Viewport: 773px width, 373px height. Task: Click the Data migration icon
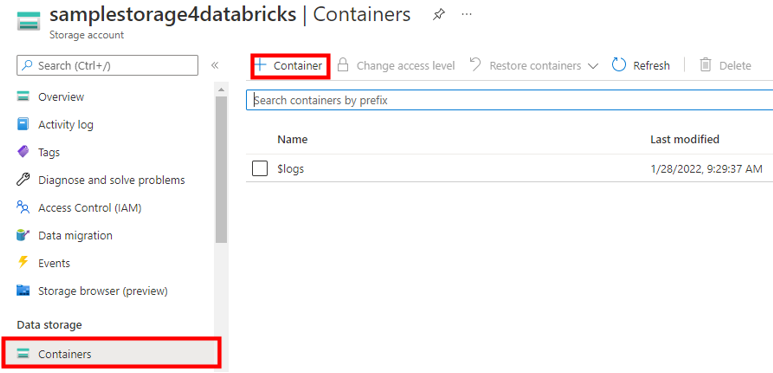[x=23, y=235]
